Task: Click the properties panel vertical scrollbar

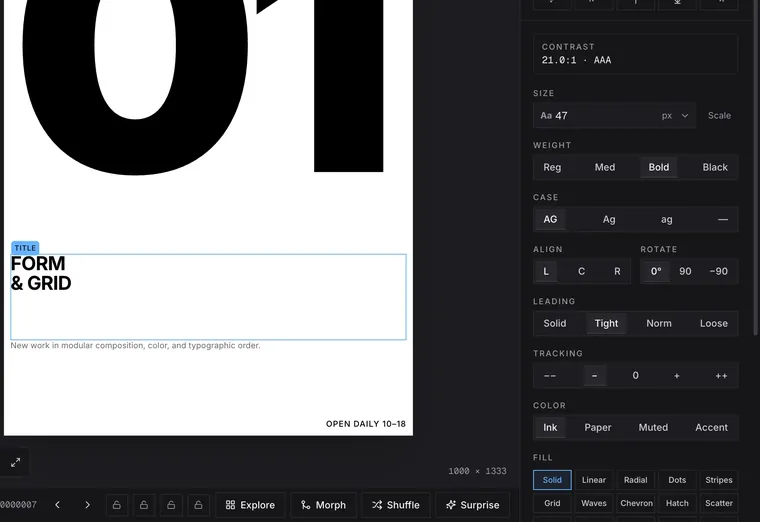Action: point(756,167)
